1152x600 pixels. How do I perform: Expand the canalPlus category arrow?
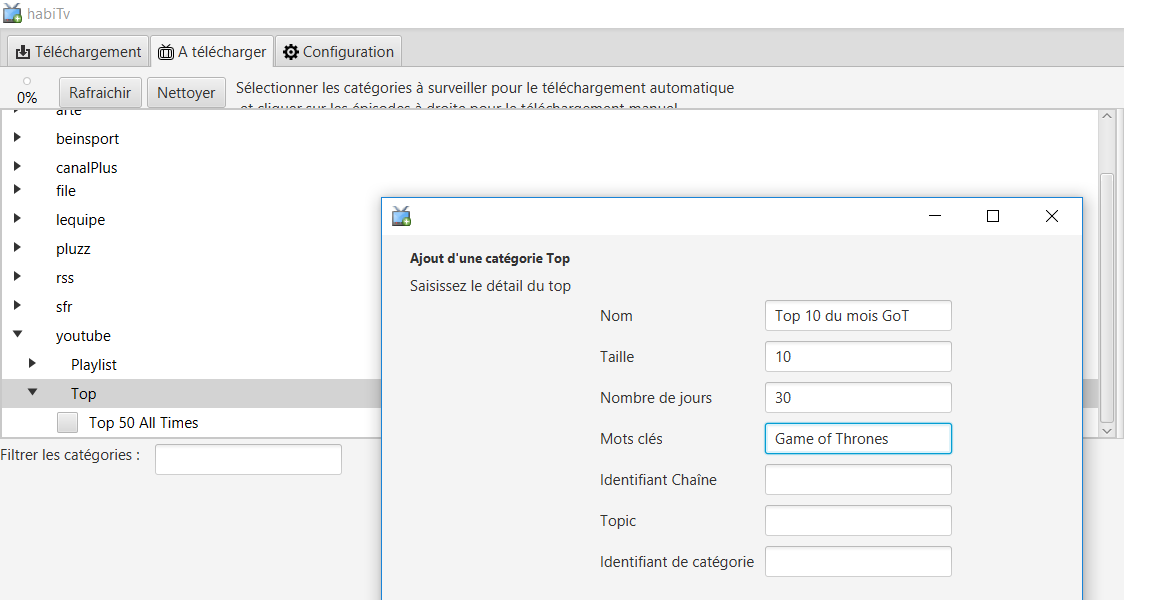pos(18,167)
